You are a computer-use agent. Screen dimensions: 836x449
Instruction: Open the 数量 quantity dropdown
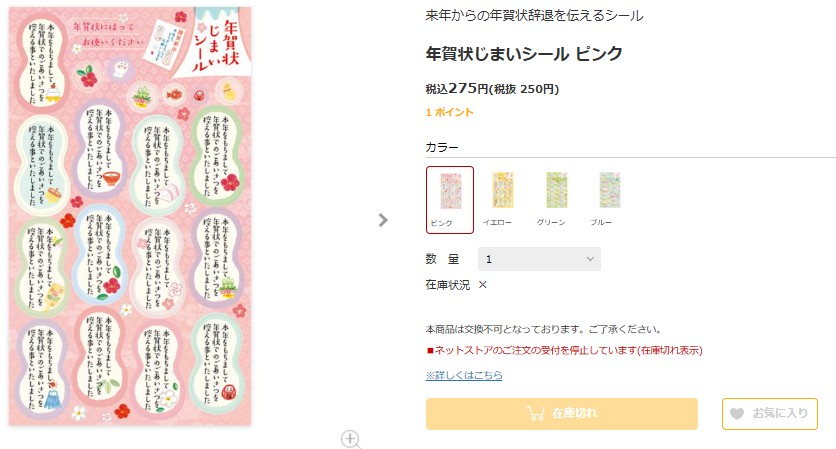pyautogui.click(x=539, y=259)
